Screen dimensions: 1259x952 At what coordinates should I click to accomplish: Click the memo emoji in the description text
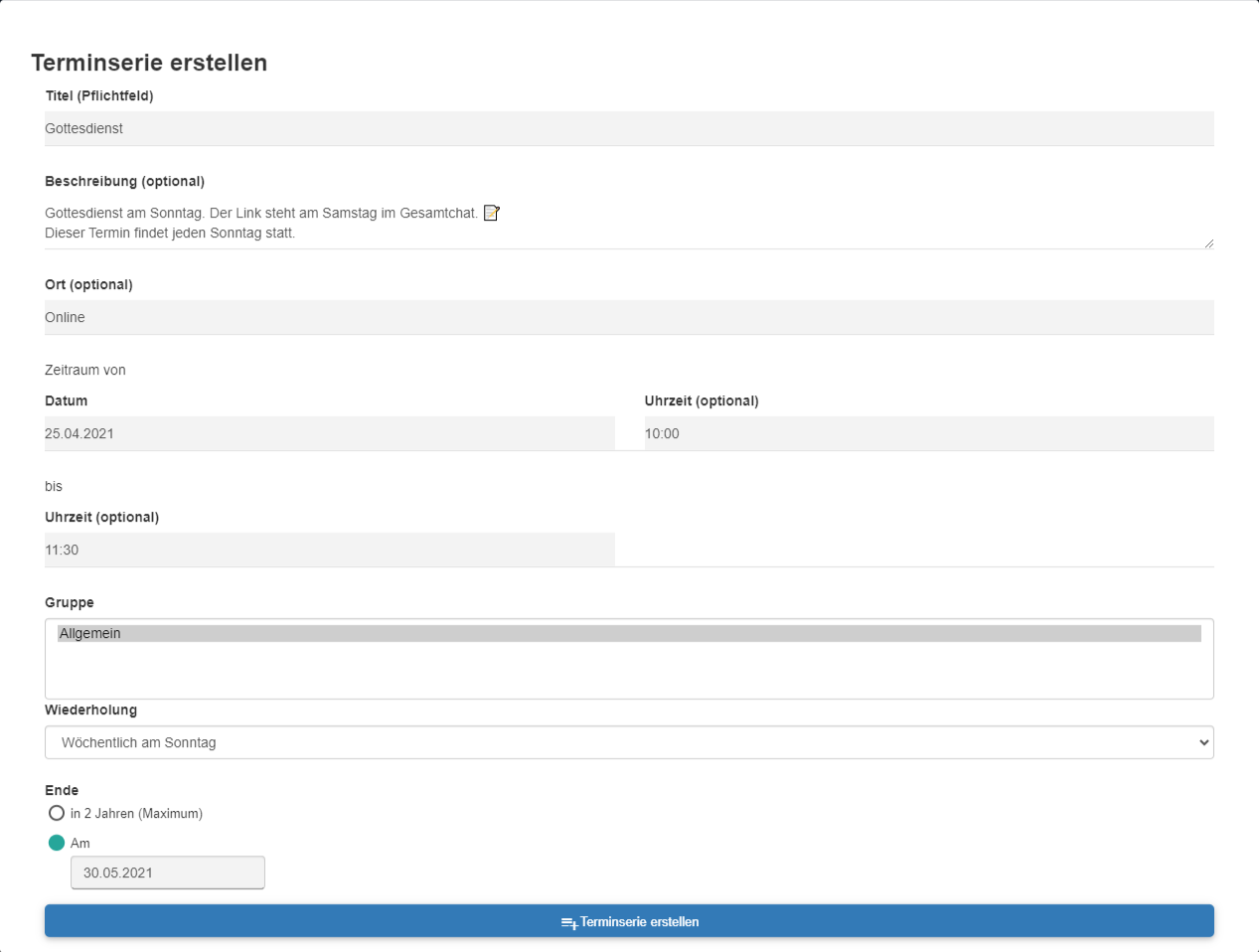click(491, 213)
